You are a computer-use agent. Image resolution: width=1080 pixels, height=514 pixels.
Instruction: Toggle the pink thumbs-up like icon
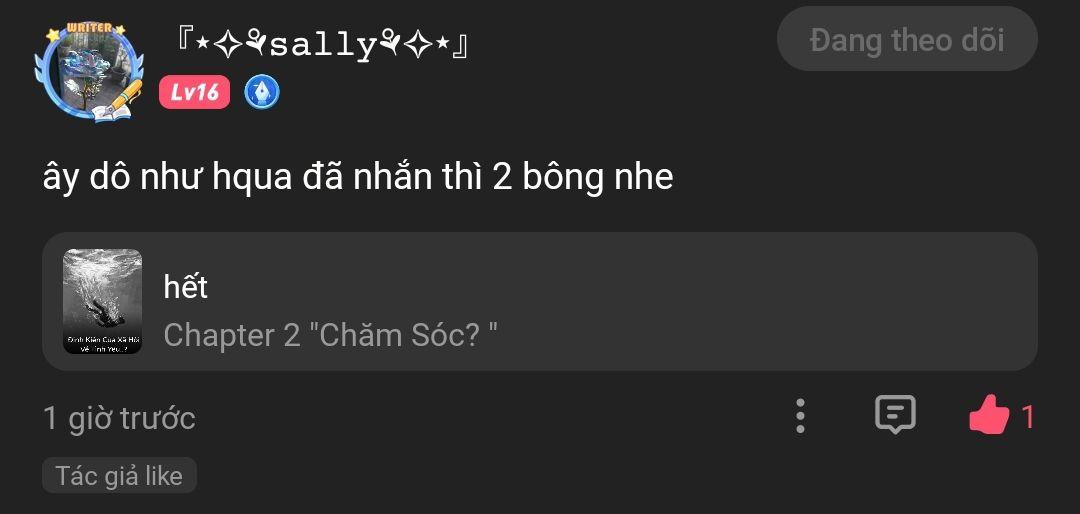click(x=988, y=415)
